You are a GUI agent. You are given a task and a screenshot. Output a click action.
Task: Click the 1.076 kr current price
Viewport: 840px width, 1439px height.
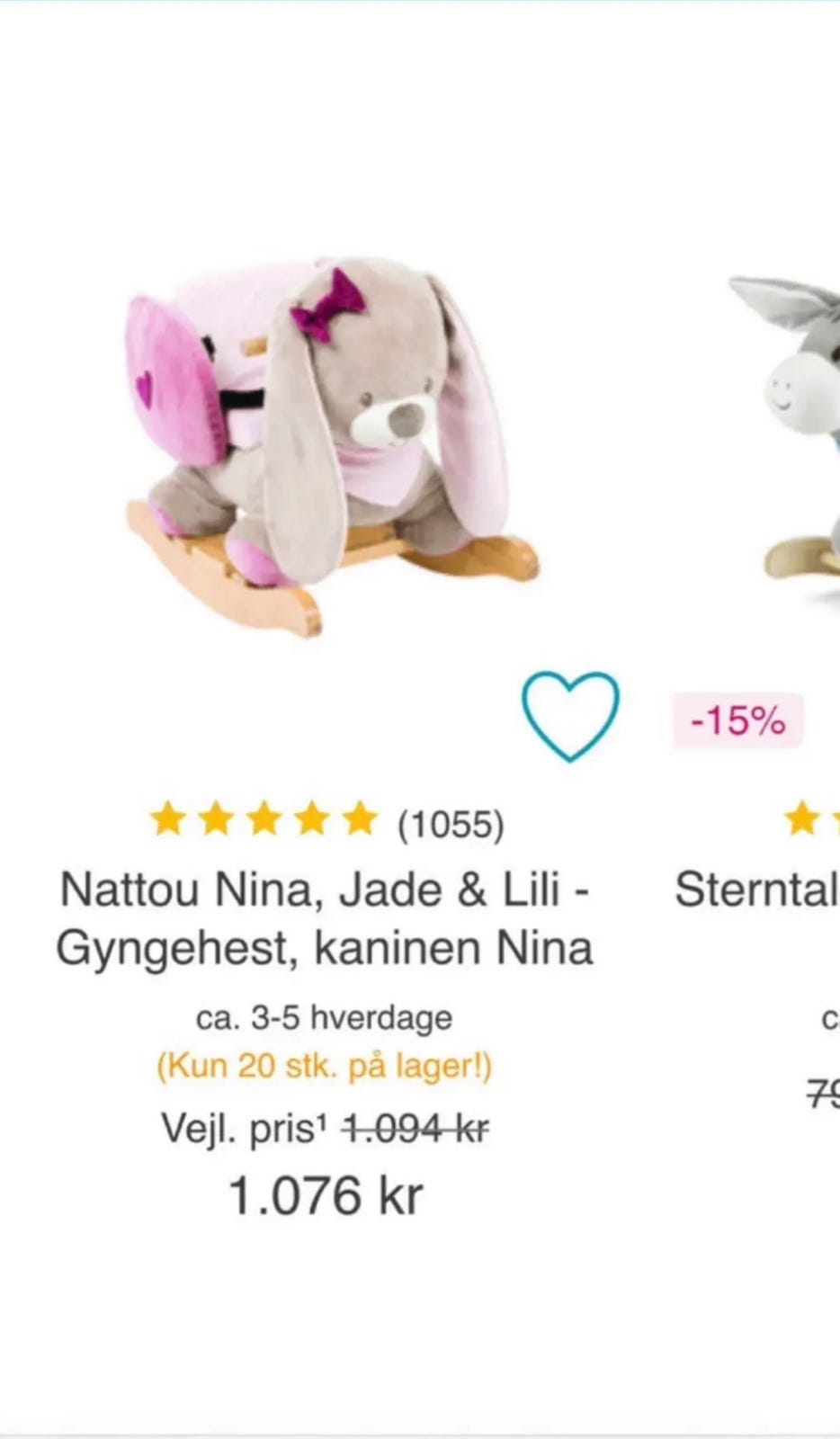click(325, 1196)
